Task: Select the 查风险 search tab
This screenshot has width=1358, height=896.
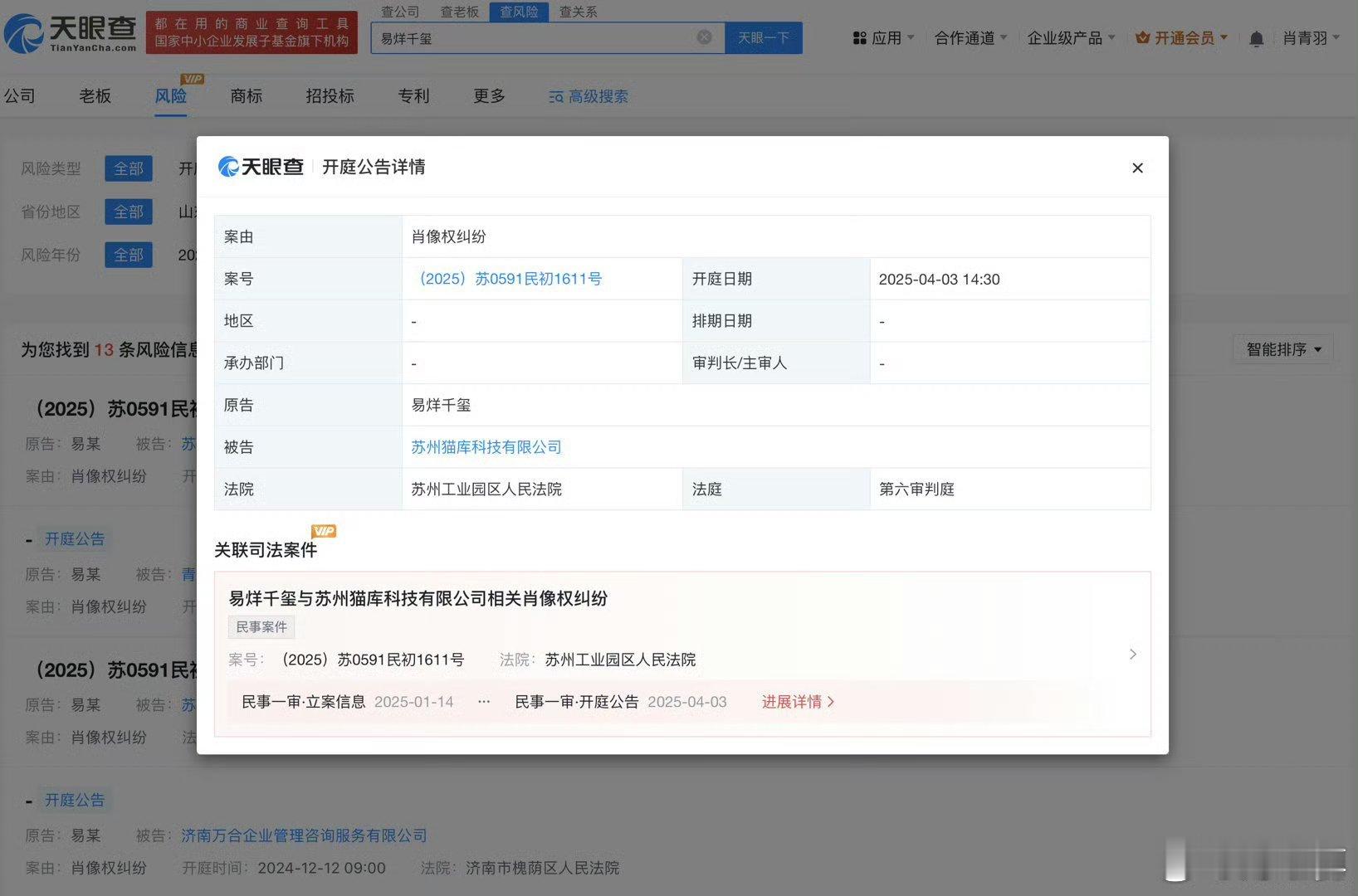Action: (x=519, y=12)
